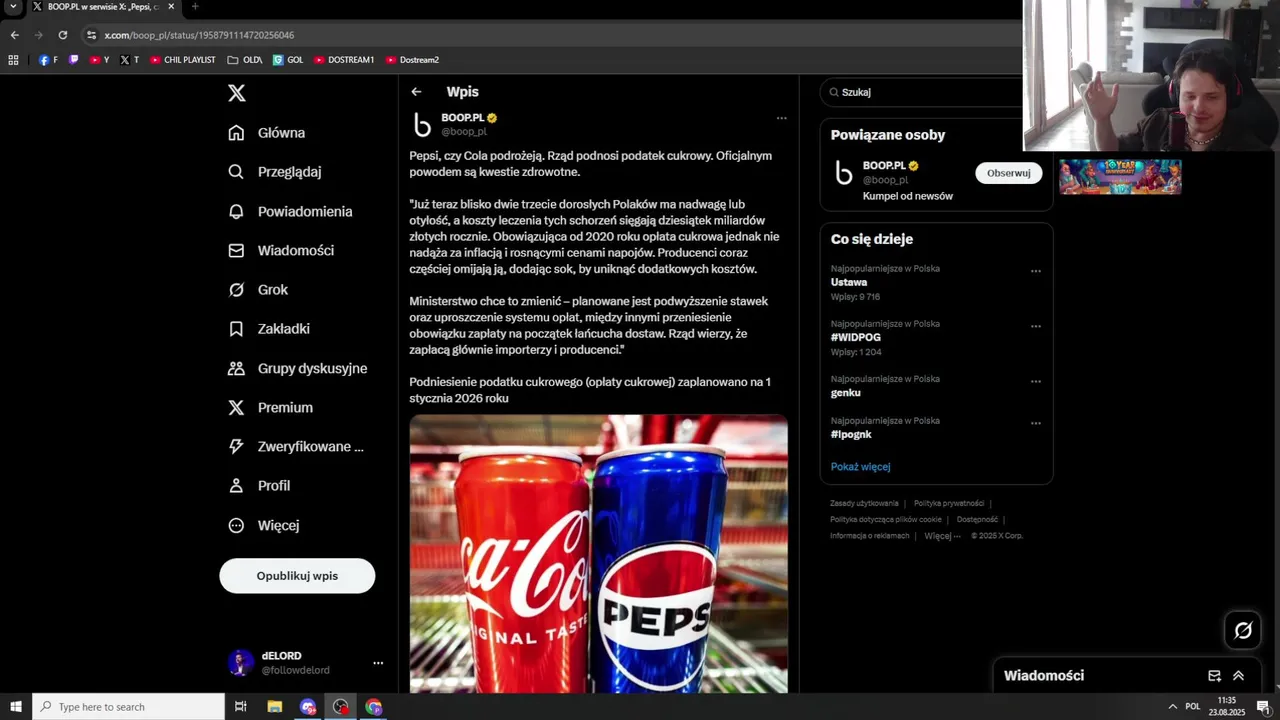The image size is (1280, 720).
Task: Open the @boop_pl handle in the post
Action: (464, 132)
